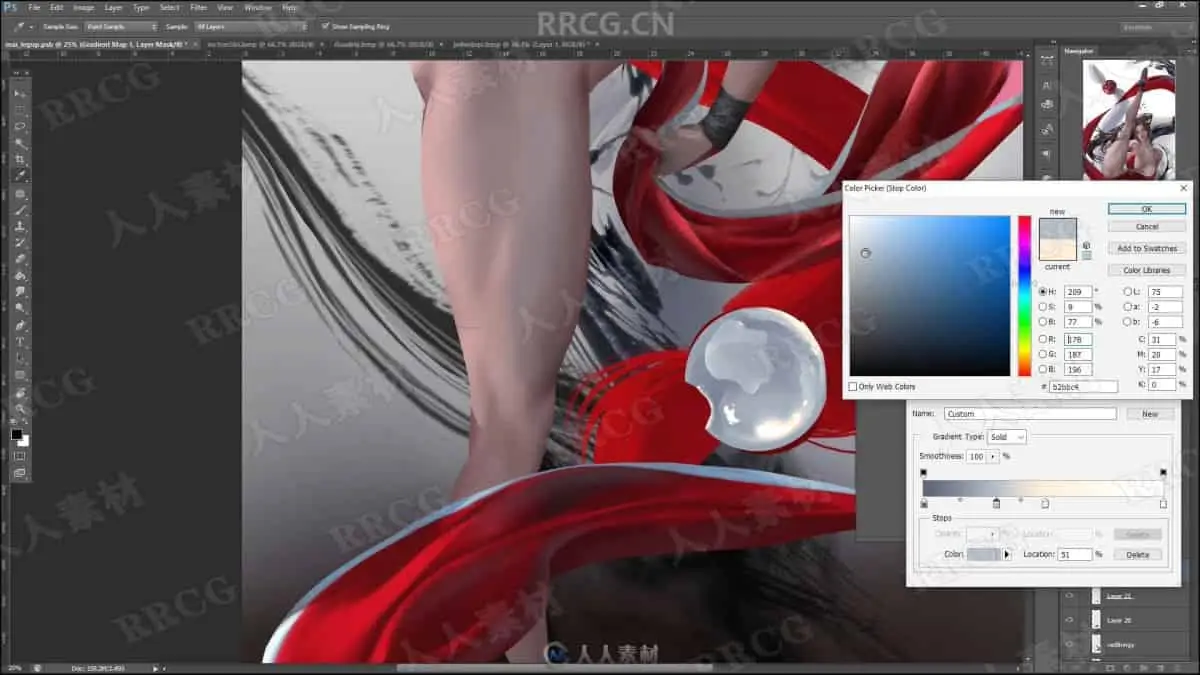Click the vertical hue slider strip
The image size is (1200, 675).
click(1024, 296)
